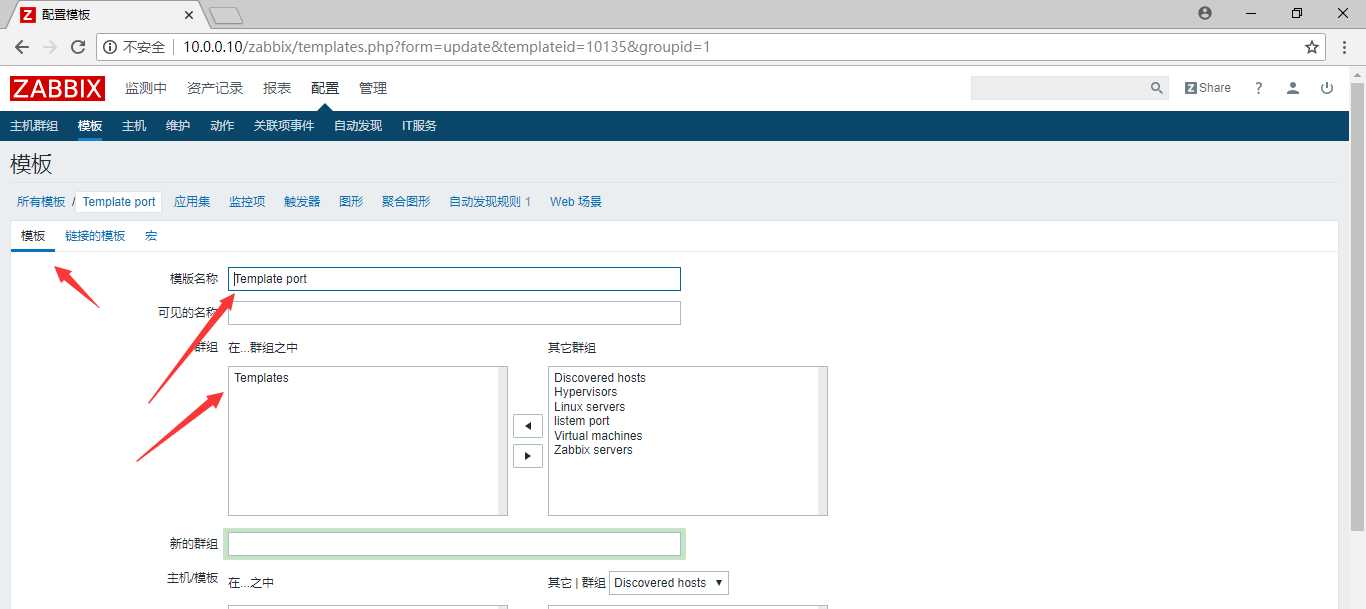Viewport: 1366px width, 609px height.
Task: Select listem port in other groups
Action: 582,421
